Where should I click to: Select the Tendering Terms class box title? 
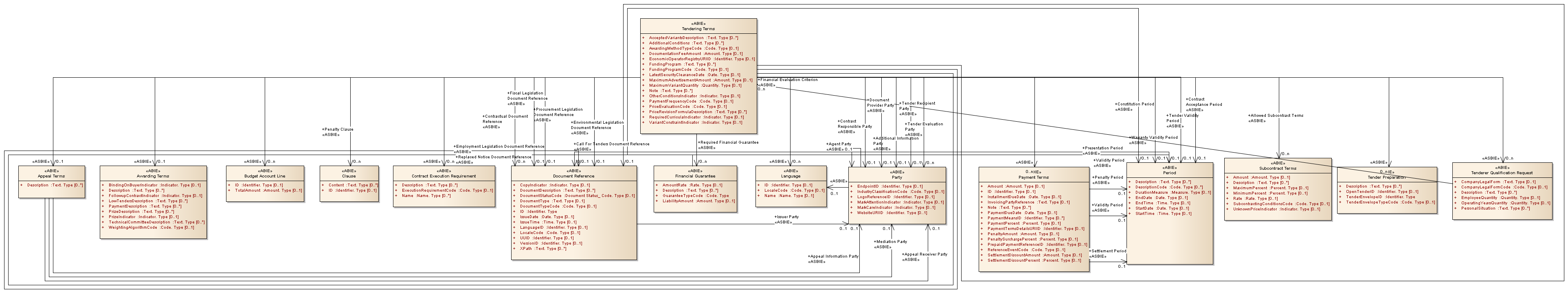pos(698,28)
